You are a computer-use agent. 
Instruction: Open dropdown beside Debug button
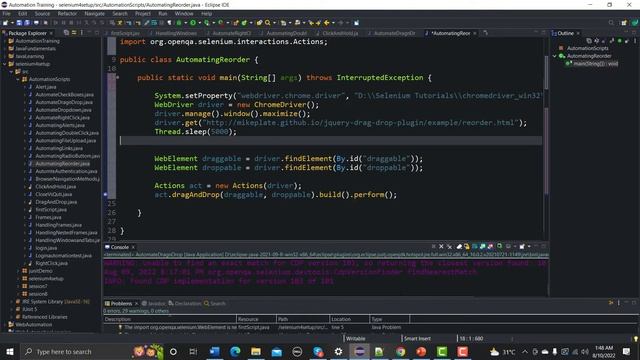[186, 23]
